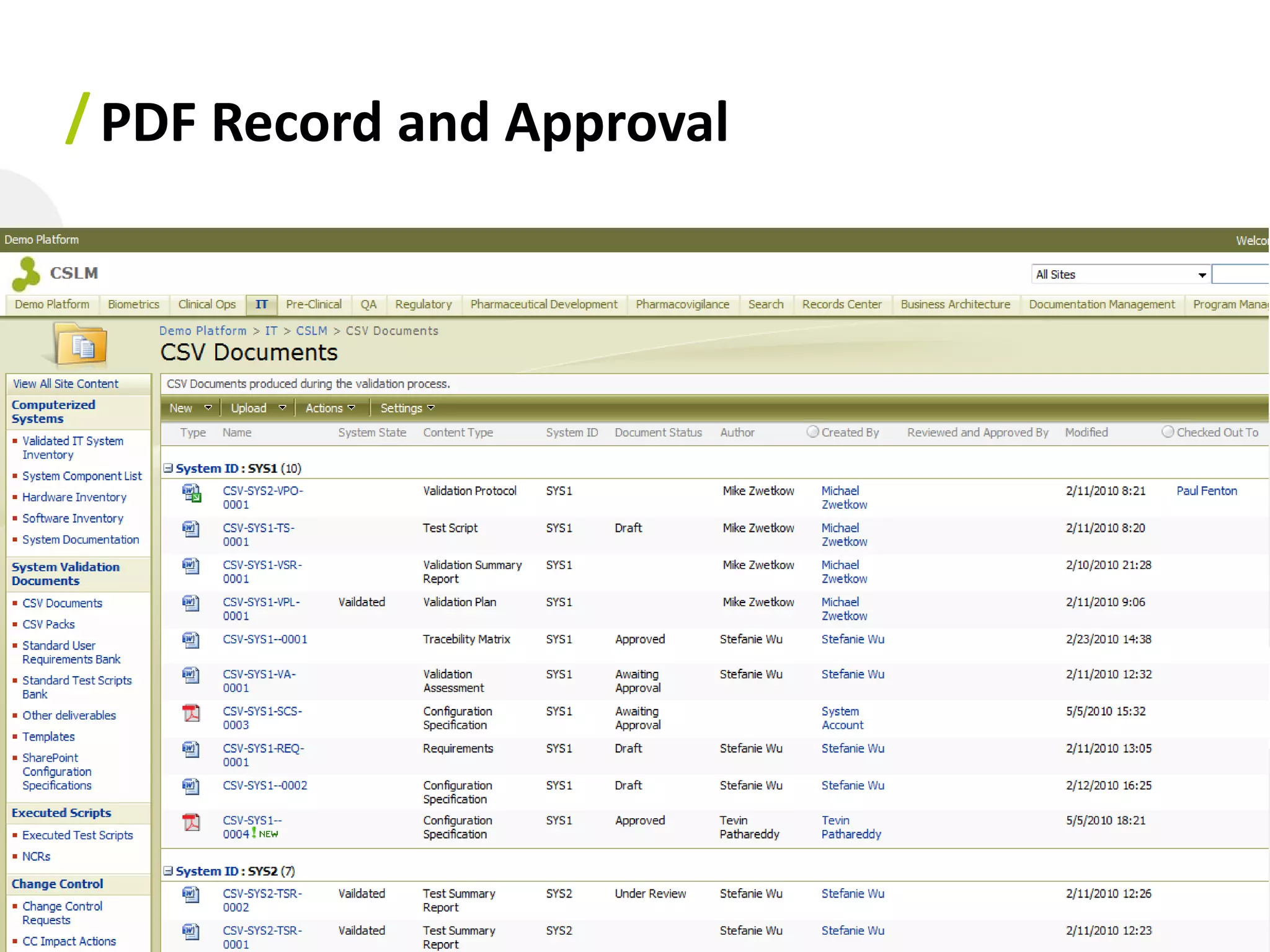The image size is (1270, 952).
Task: Click the CSV Documents library folder icon
Action: click(x=81, y=344)
